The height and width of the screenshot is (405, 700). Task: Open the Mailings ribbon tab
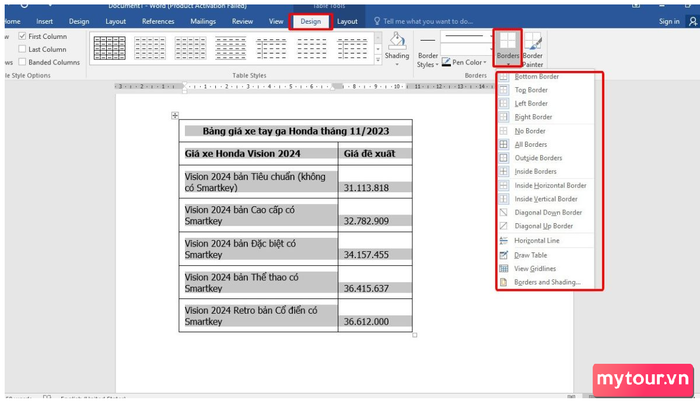[x=203, y=21]
